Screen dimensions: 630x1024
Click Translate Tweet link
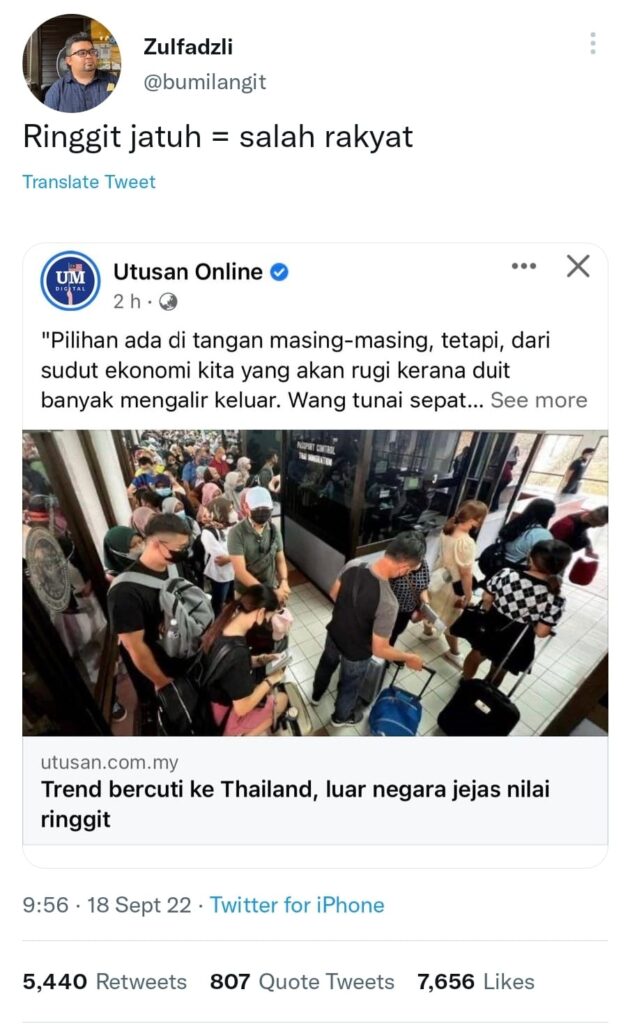[x=89, y=182]
